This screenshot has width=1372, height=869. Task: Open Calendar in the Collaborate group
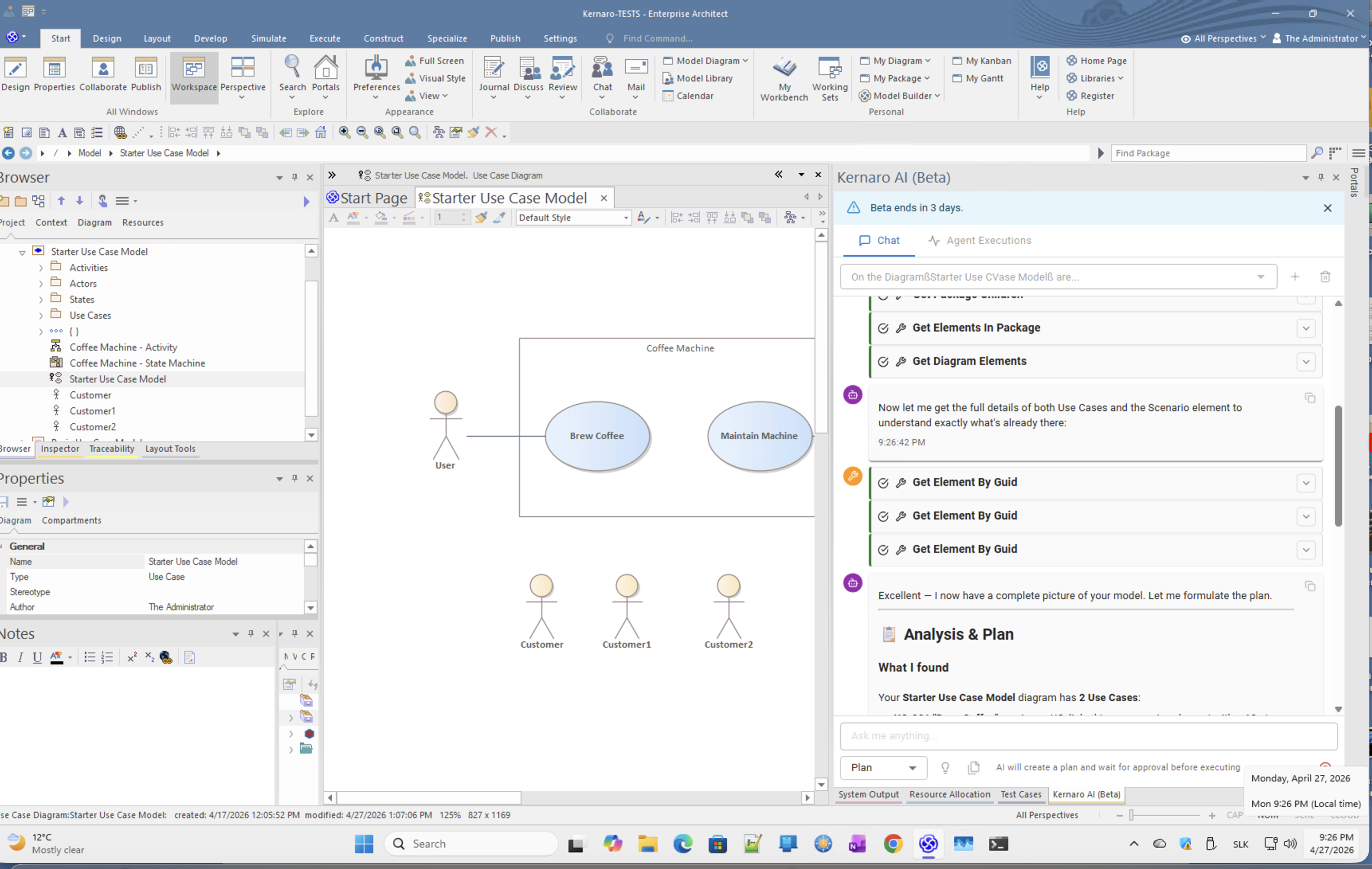(x=688, y=96)
